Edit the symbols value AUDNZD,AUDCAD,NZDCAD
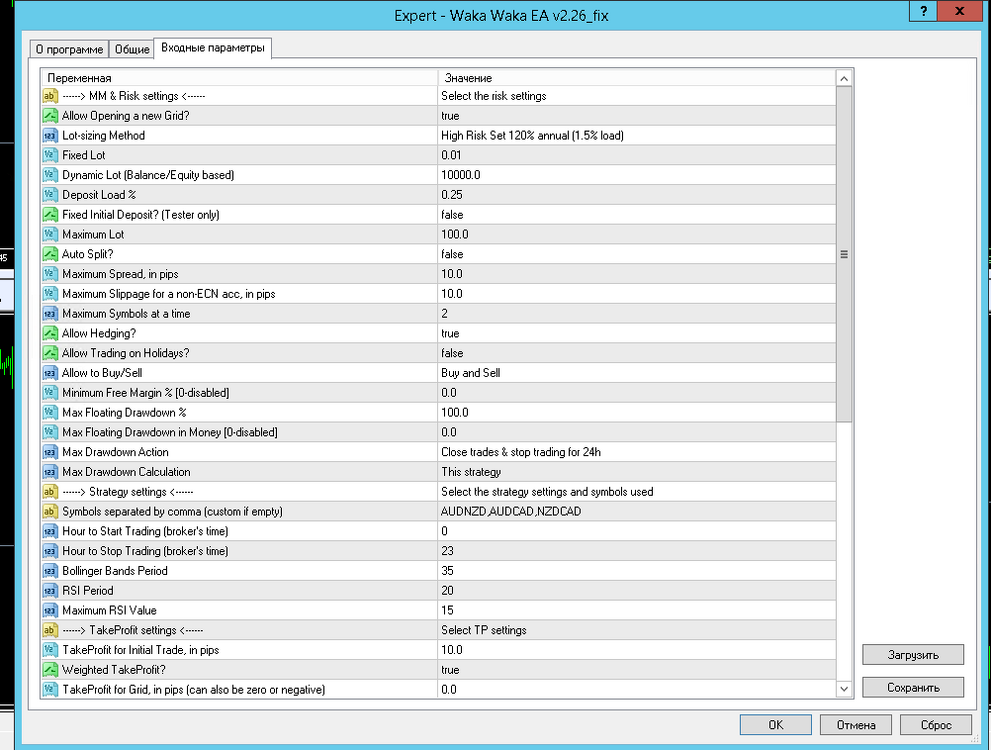991x750 pixels. coord(636,512)
